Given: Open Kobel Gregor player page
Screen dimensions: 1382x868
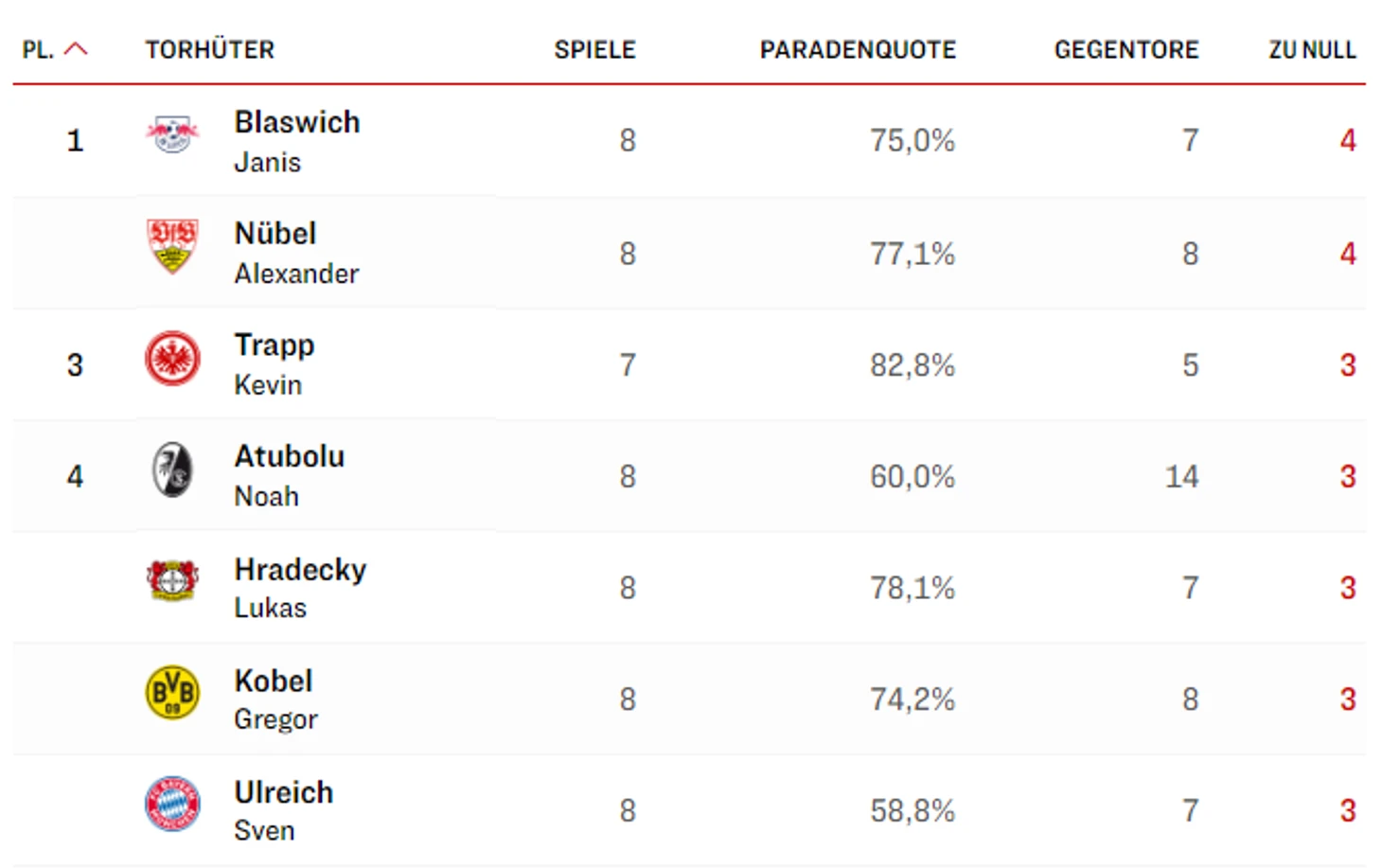Looking at the screenshot, I should tap(275, 699).
